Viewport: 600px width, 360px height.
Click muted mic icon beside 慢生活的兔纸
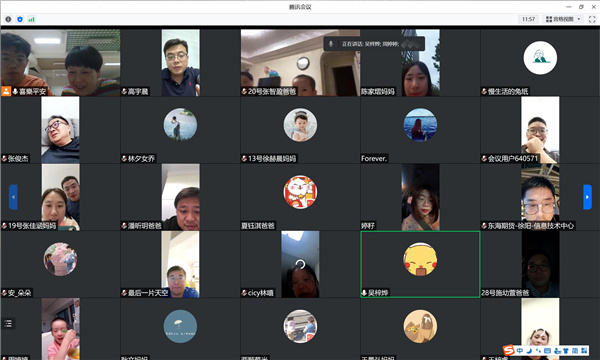[x=484, y=91]
